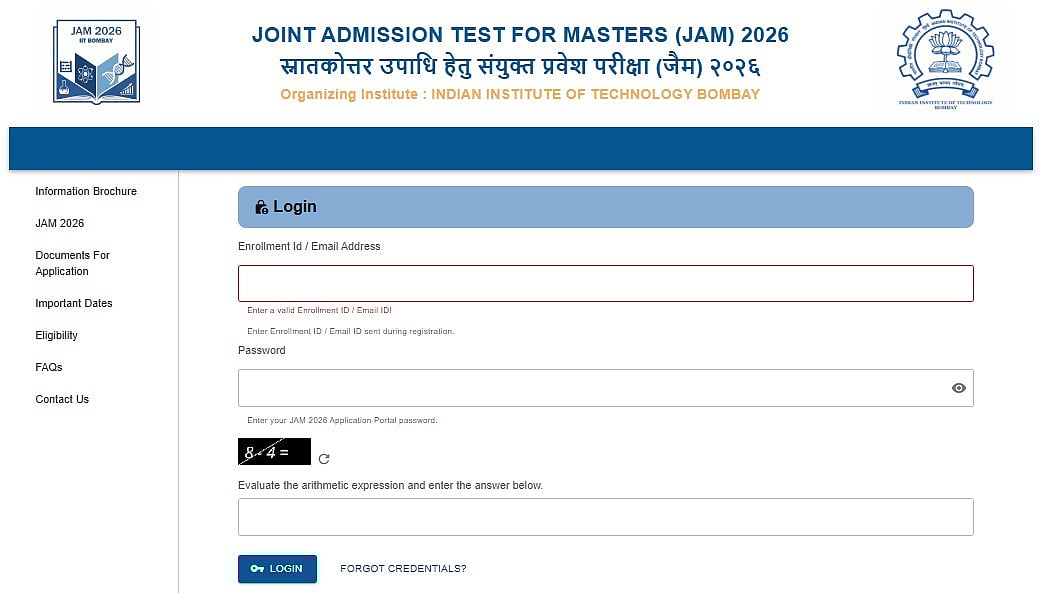The image size is (1054, 593).
Task: Open Contact Us in sidebar
Action: coord(62,399)
